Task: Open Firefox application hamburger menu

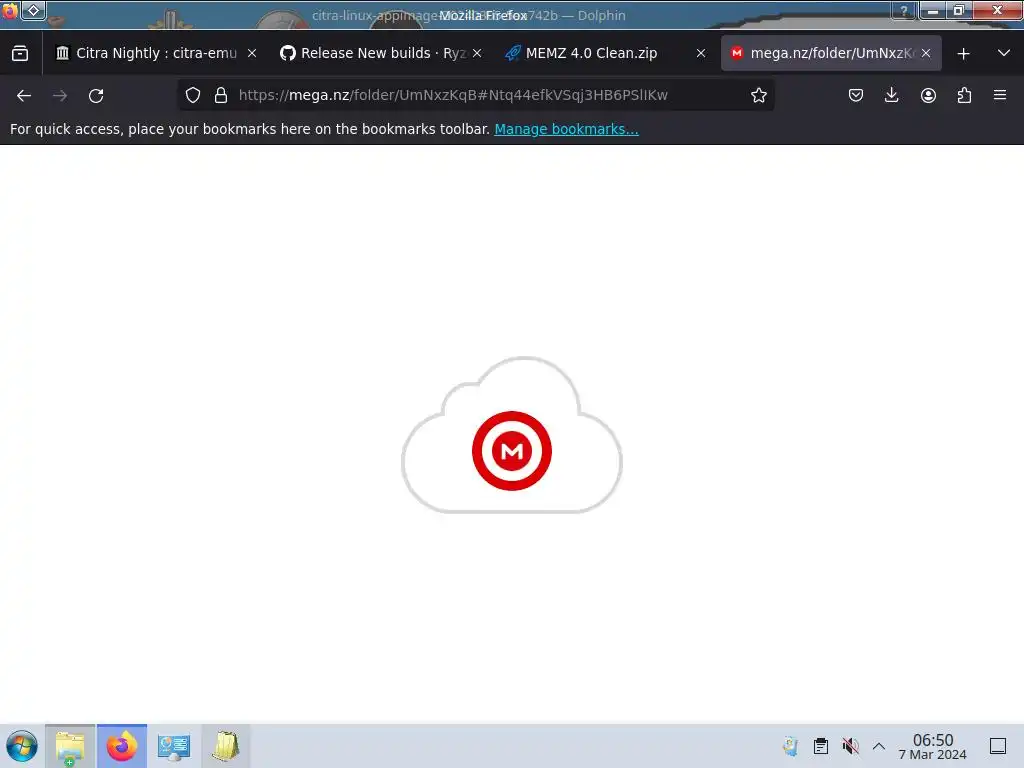Action: pos(1000,95)
